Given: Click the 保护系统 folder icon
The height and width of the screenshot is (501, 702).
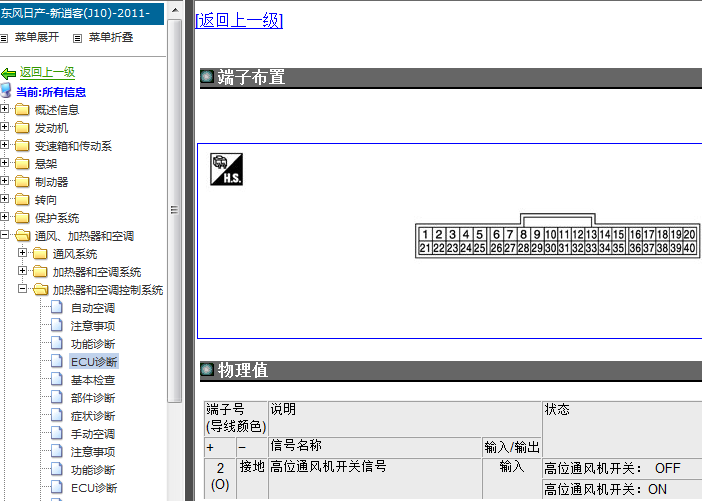Looking at the screenshot, I should click(22, 217).
